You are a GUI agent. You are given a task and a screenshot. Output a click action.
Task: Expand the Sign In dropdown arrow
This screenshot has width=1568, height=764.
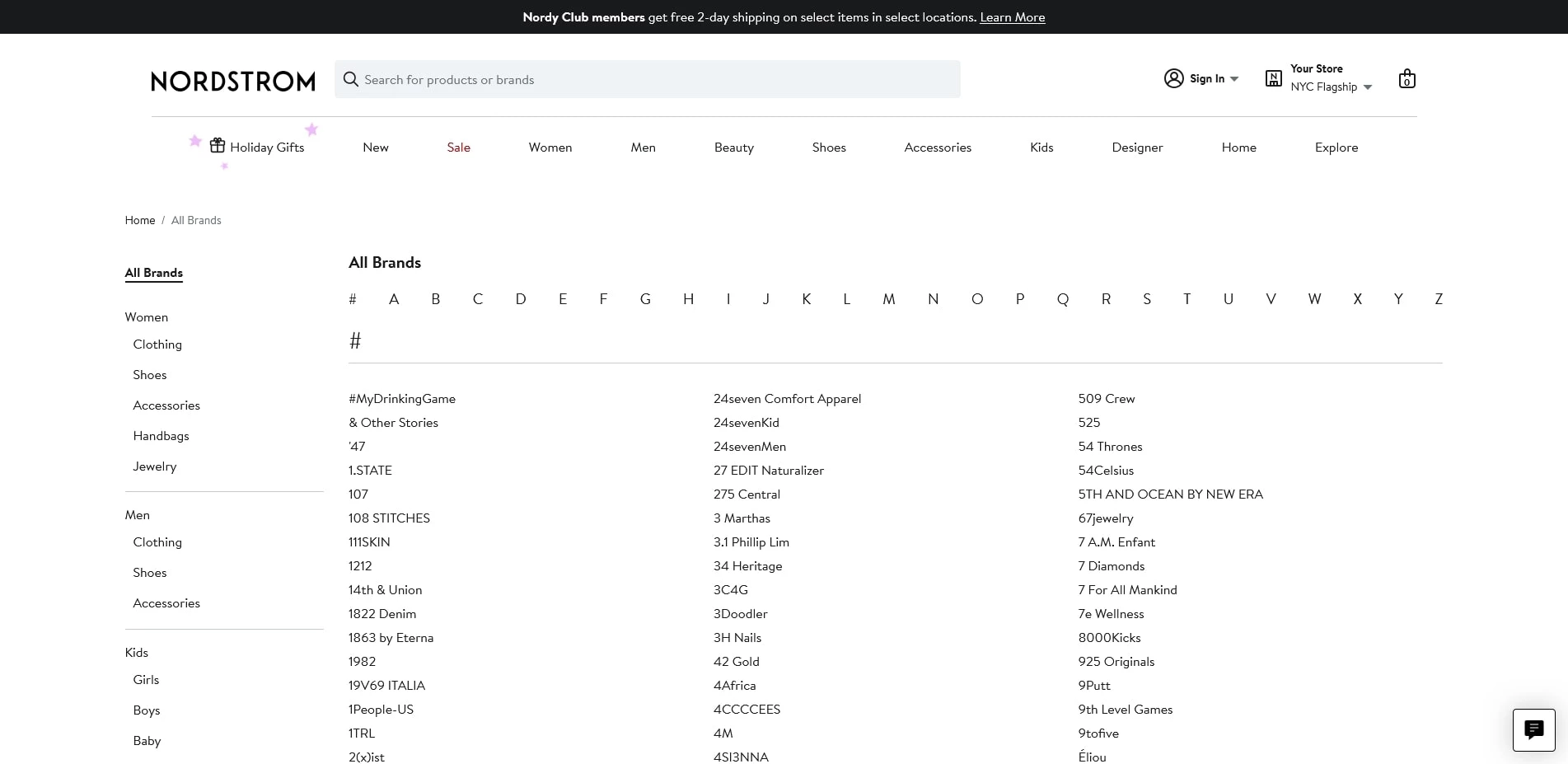pos(1234,79)
